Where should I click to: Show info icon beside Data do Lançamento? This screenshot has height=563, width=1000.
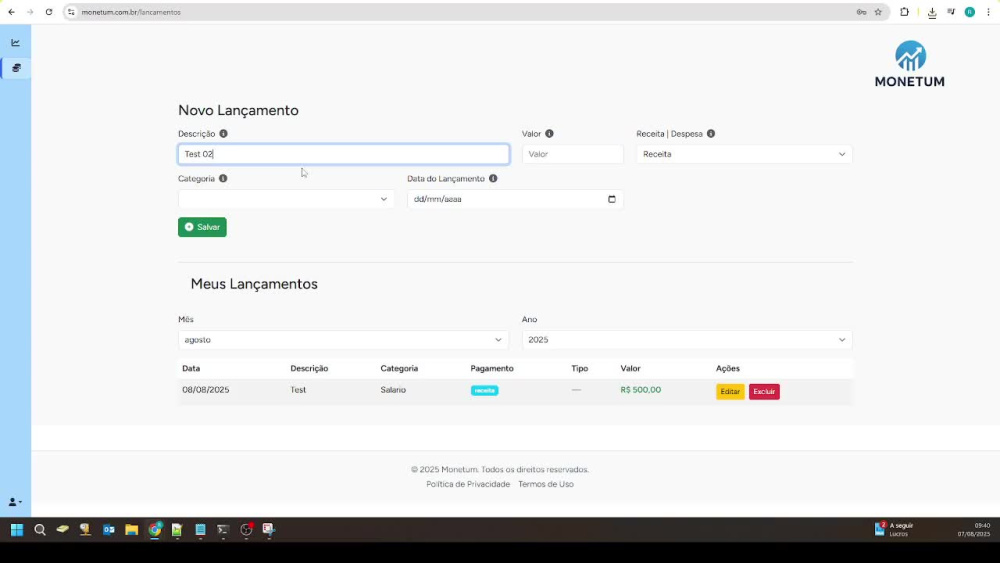[493, 179]
